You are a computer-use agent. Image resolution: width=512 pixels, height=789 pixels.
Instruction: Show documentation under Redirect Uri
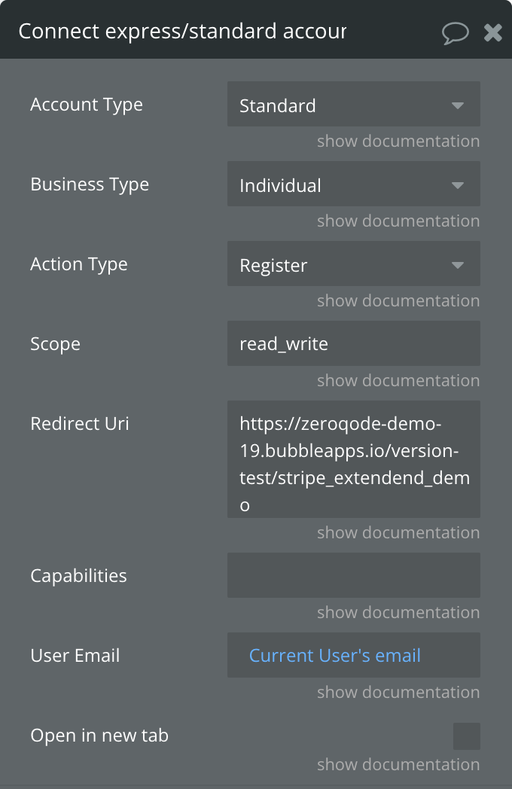[x=398, y=532]
